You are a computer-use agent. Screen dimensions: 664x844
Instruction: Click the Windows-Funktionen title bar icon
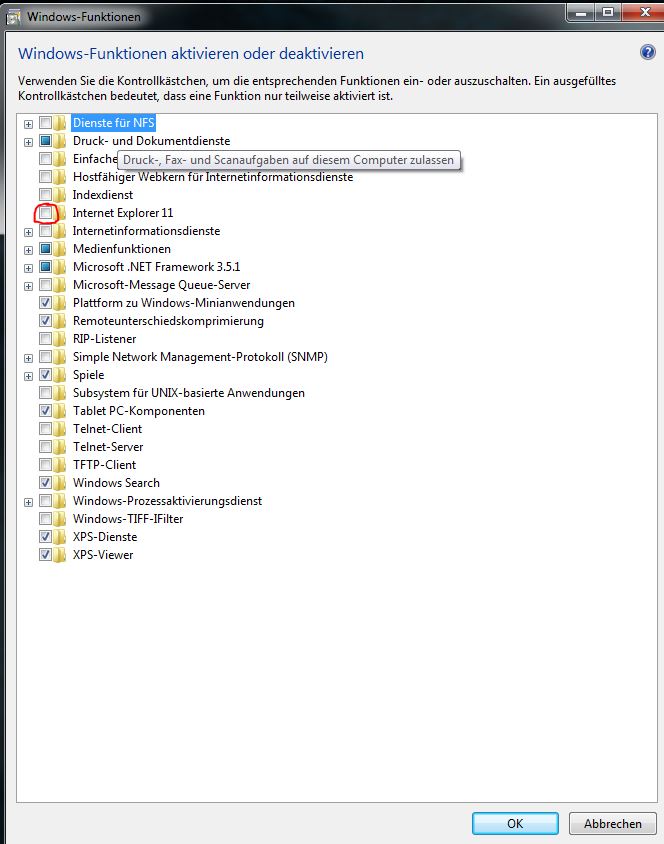pos(13,17)
